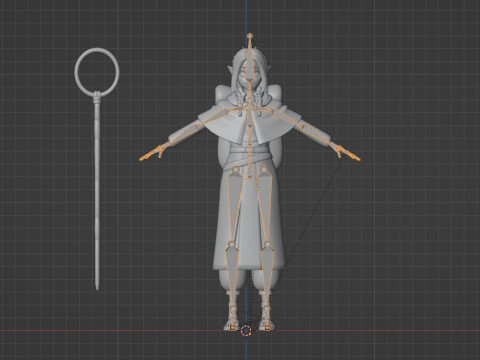Select the foot bone on the viewer's left
This screenshot has height=360, width=480.
click(x=232, y=319)
